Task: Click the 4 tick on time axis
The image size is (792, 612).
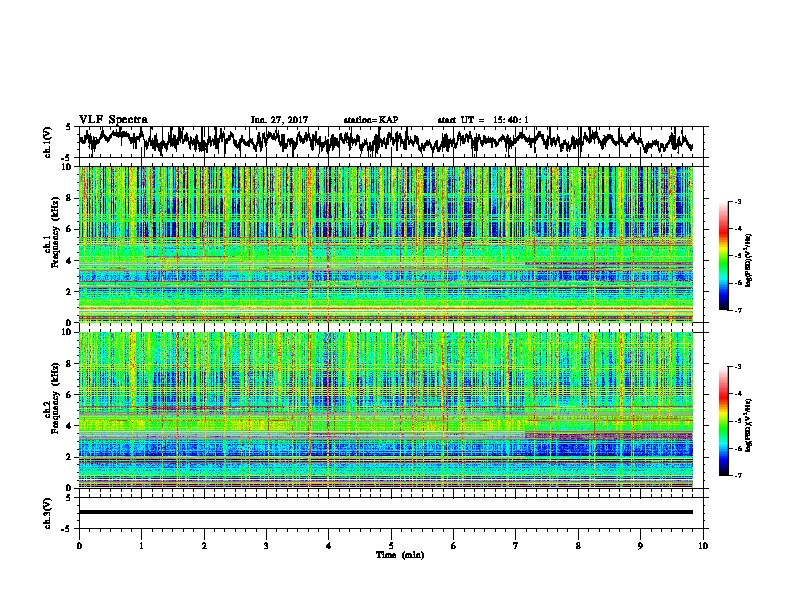Action: point(329,546)
